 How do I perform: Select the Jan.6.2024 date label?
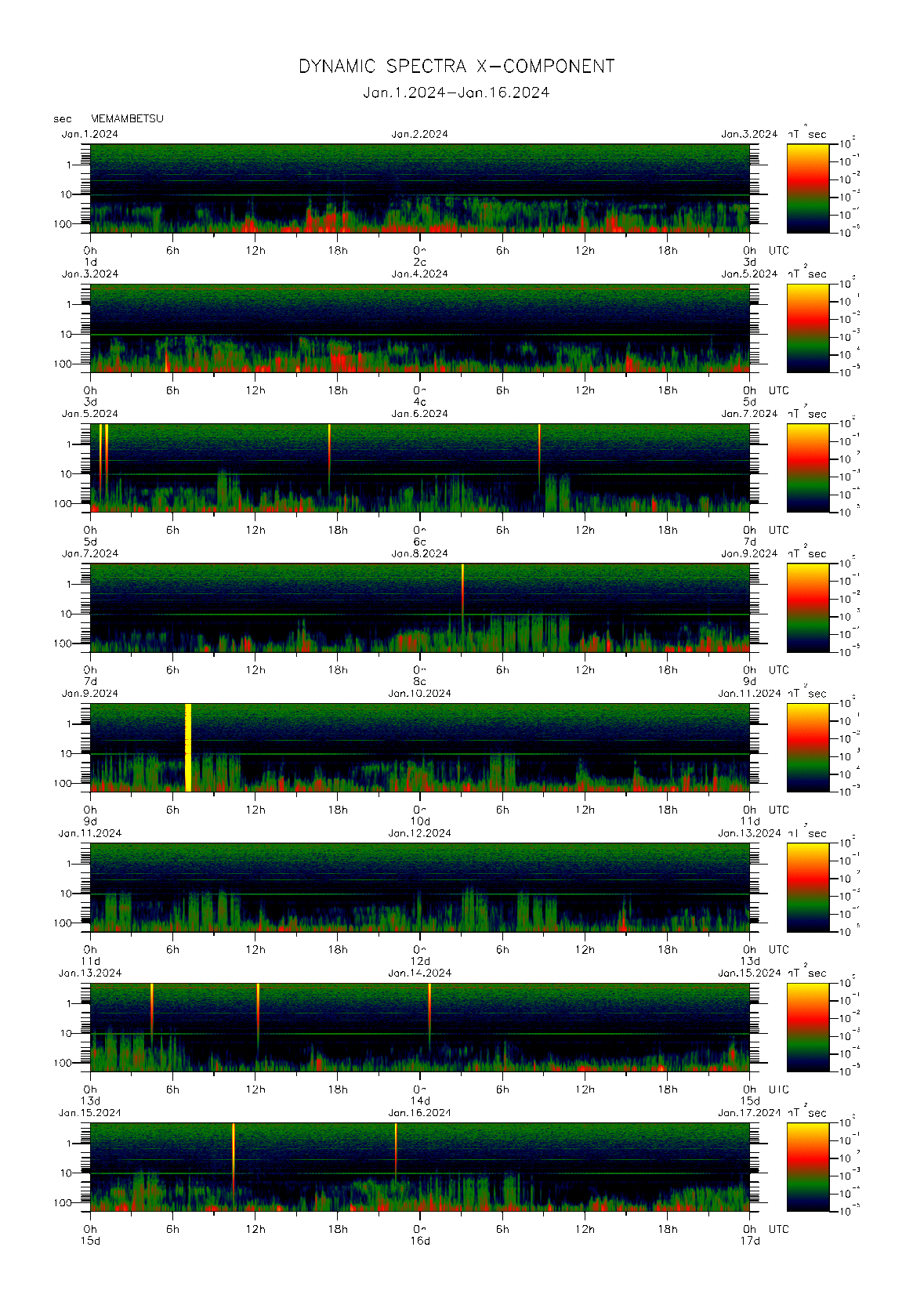[x=420, y=414]
